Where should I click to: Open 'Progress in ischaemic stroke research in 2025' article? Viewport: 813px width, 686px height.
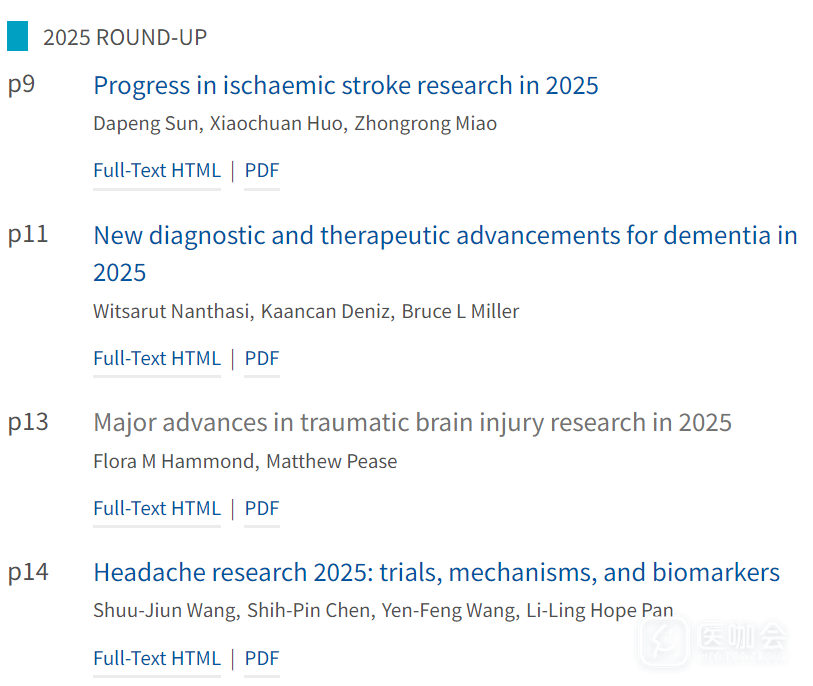click(x=345, y=85)
